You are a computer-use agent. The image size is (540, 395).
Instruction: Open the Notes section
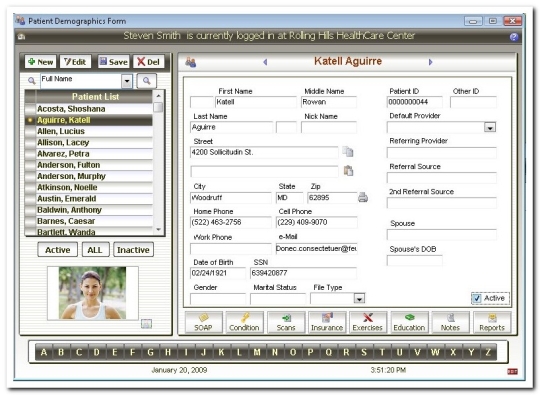point(450,323)
